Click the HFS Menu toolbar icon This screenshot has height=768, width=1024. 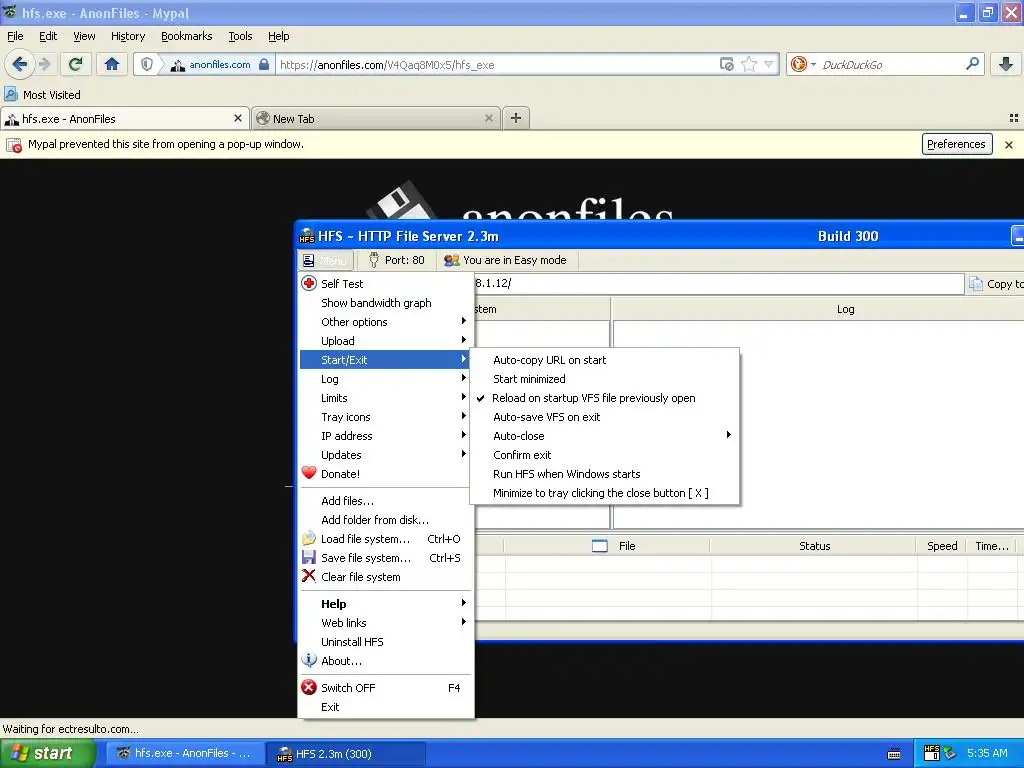tap(309, 261)
